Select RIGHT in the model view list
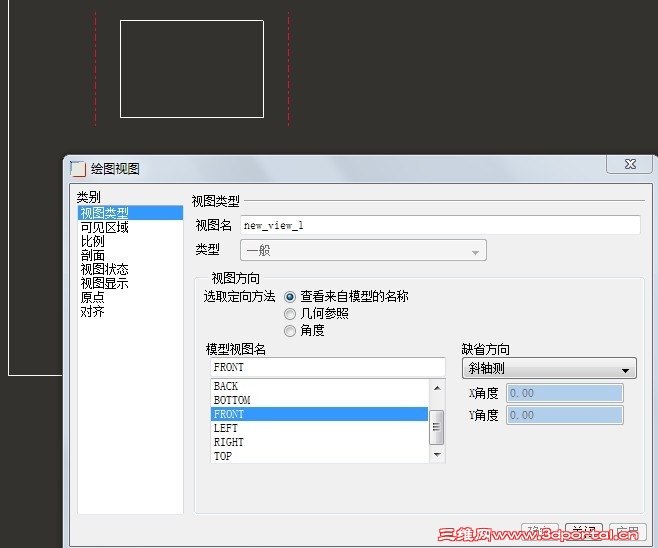This screenshot has width=658, height=548. (319, 442)
